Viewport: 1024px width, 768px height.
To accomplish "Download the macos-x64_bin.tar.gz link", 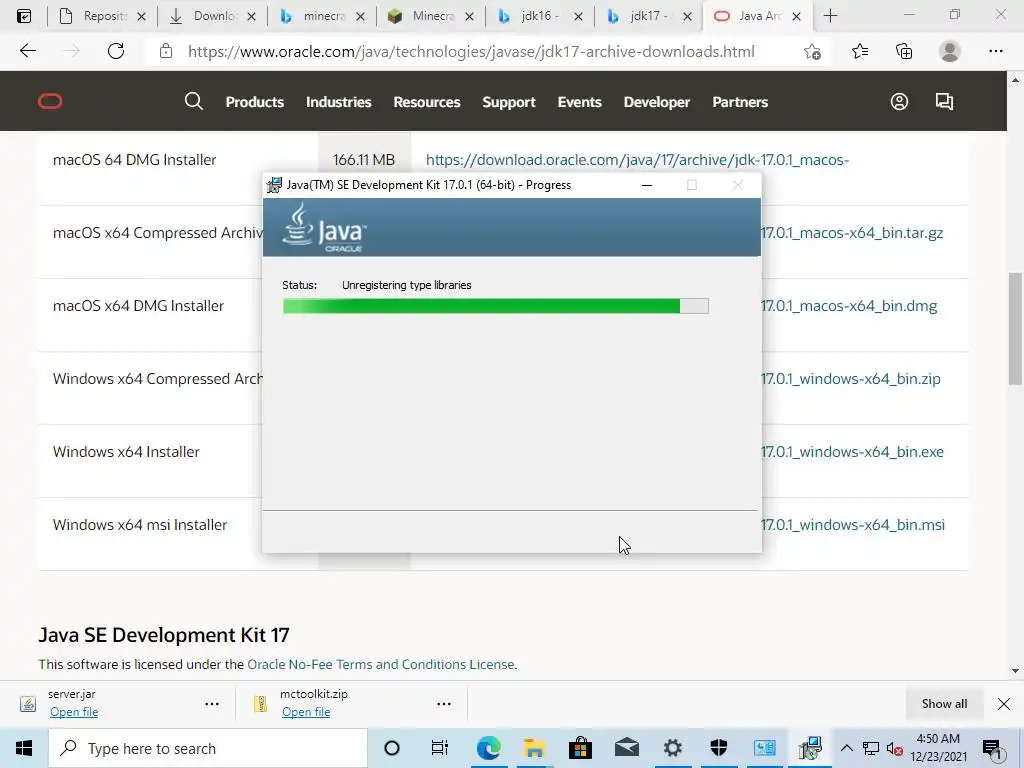I will [x=852, y=233].
